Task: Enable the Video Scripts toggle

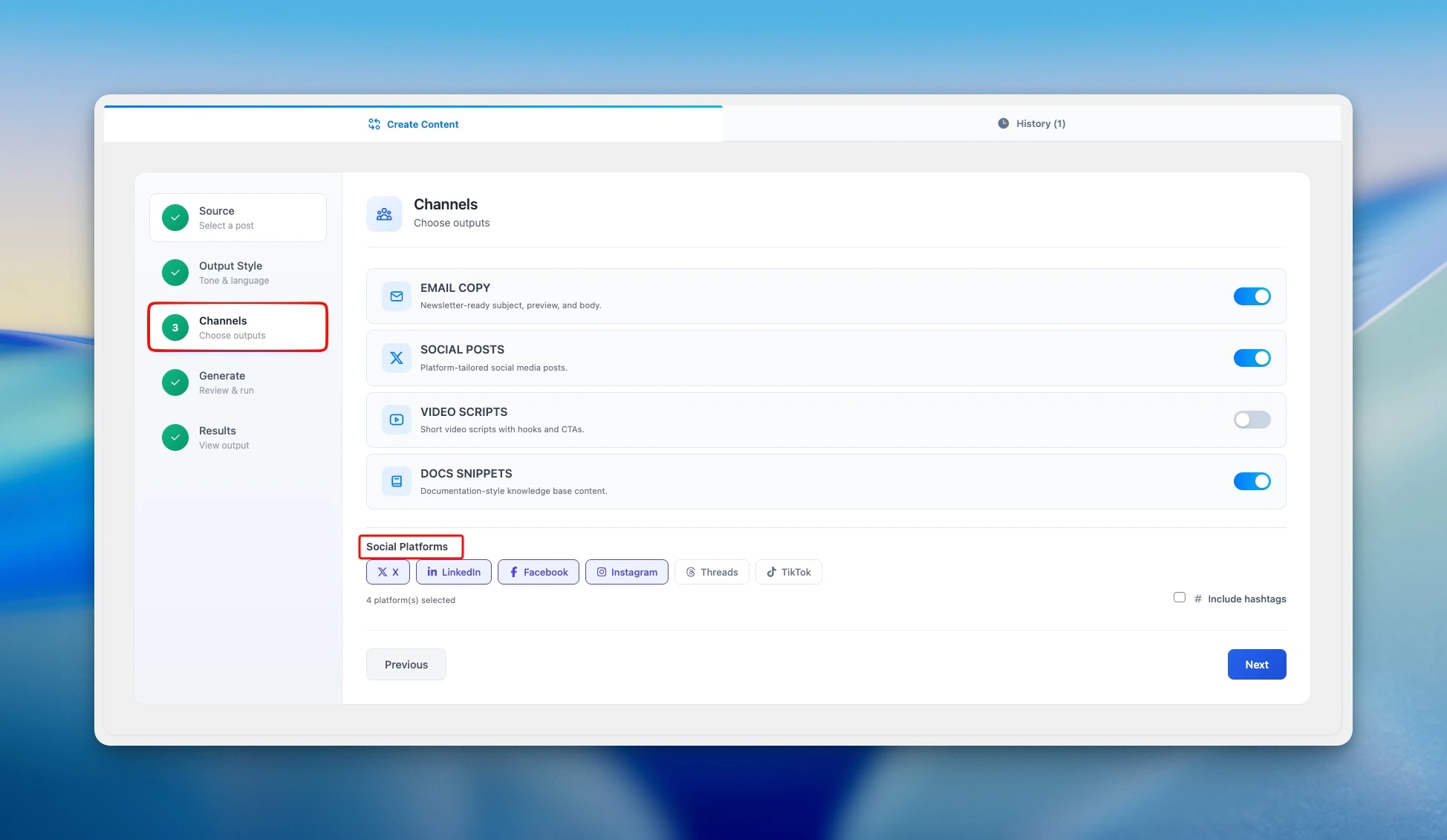Action: [x=1252, y=420]
